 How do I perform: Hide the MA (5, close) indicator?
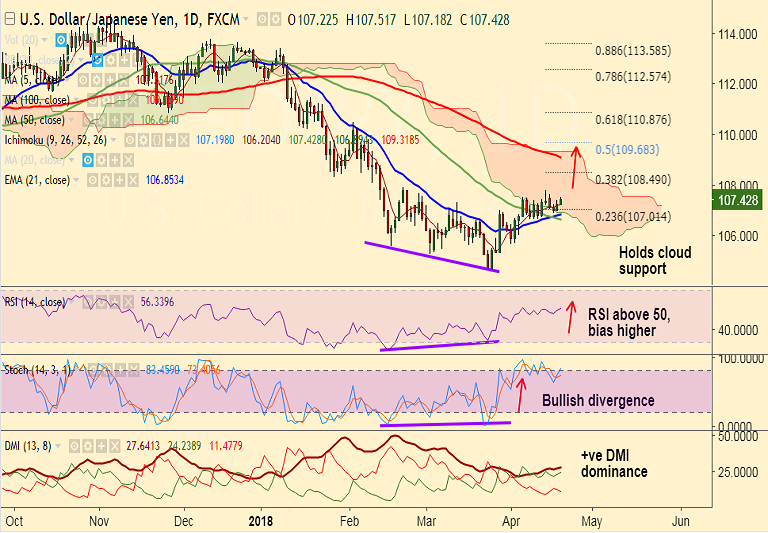83,80
